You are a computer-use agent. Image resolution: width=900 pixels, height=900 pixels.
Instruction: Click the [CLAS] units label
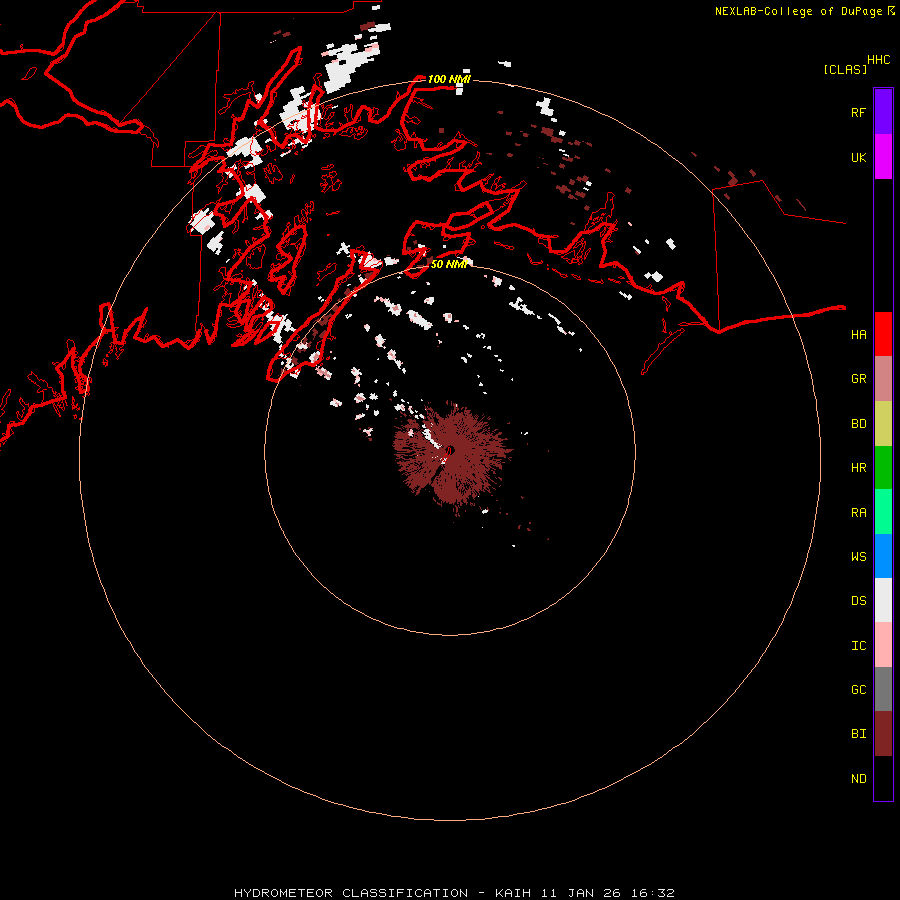pyautogui.click(x=845, y=69)
